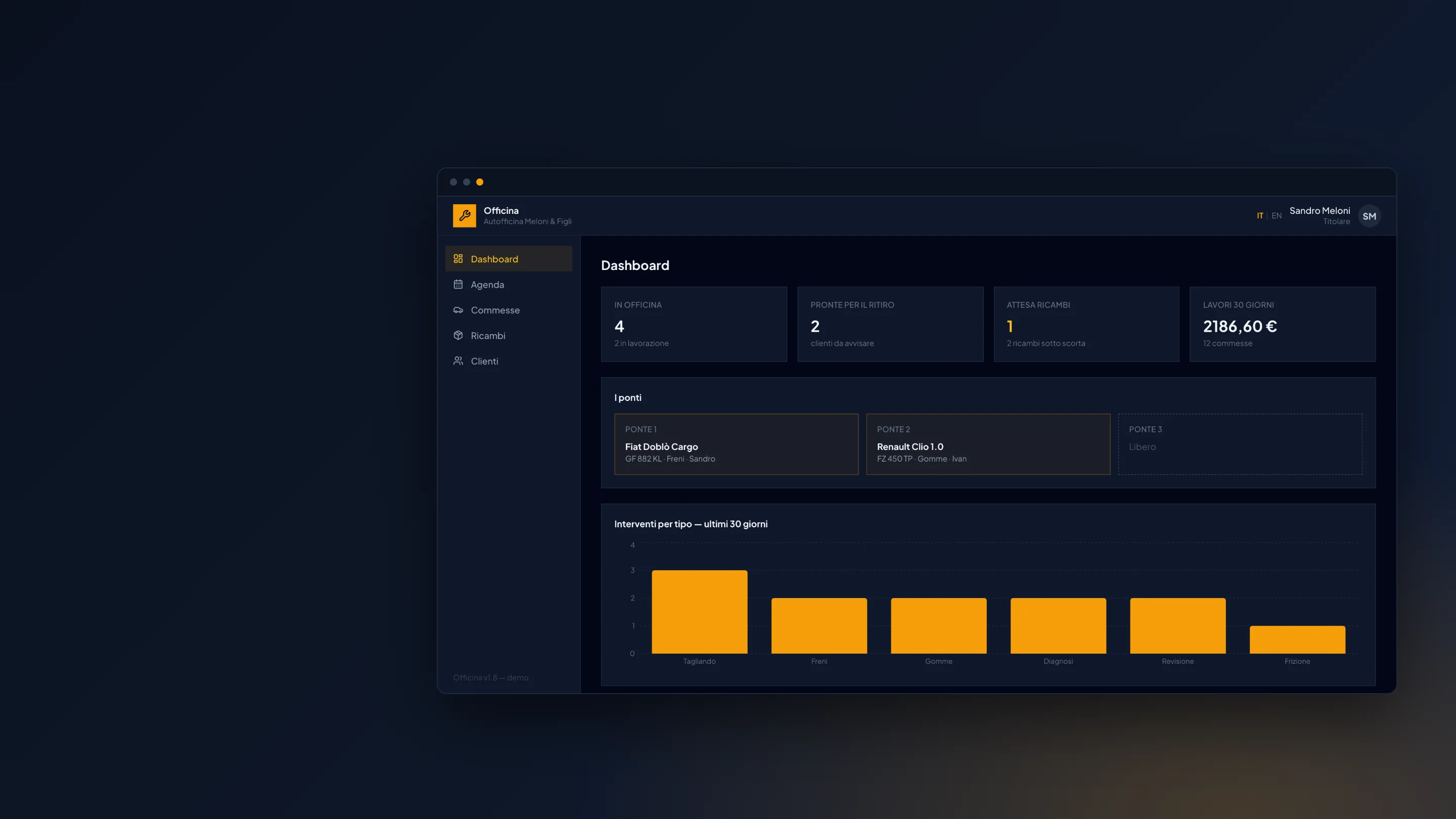Click 'Officina v1.8 — demo' footer text
The width and height of the screenshot is (1456, 819).
490,677
